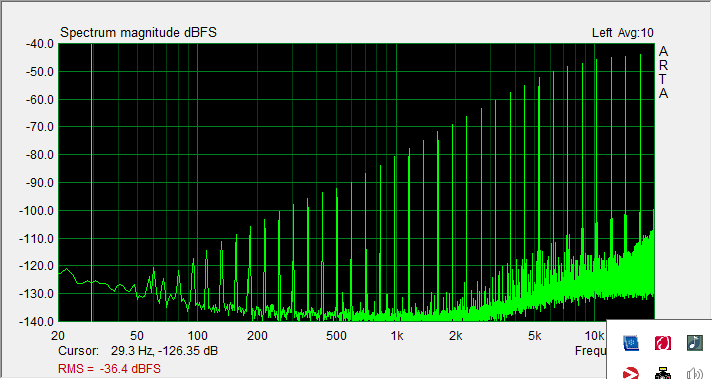The image size is (712, 379).
Task: Open the red feather icon in tray overflow
Action: tap(663, 343)
